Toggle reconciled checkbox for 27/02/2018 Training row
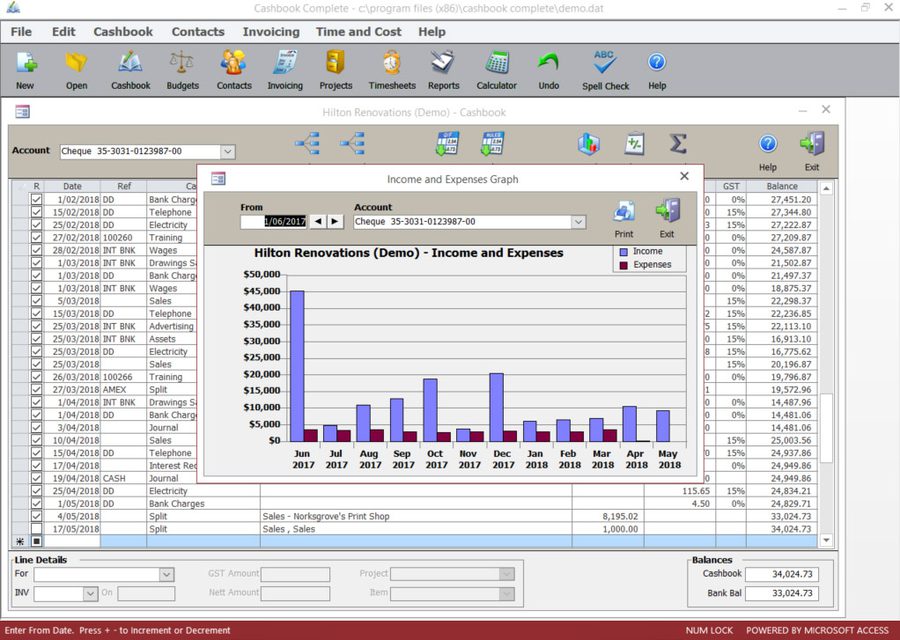The width and height of the screenshot is (900, 640). (36, 237)
